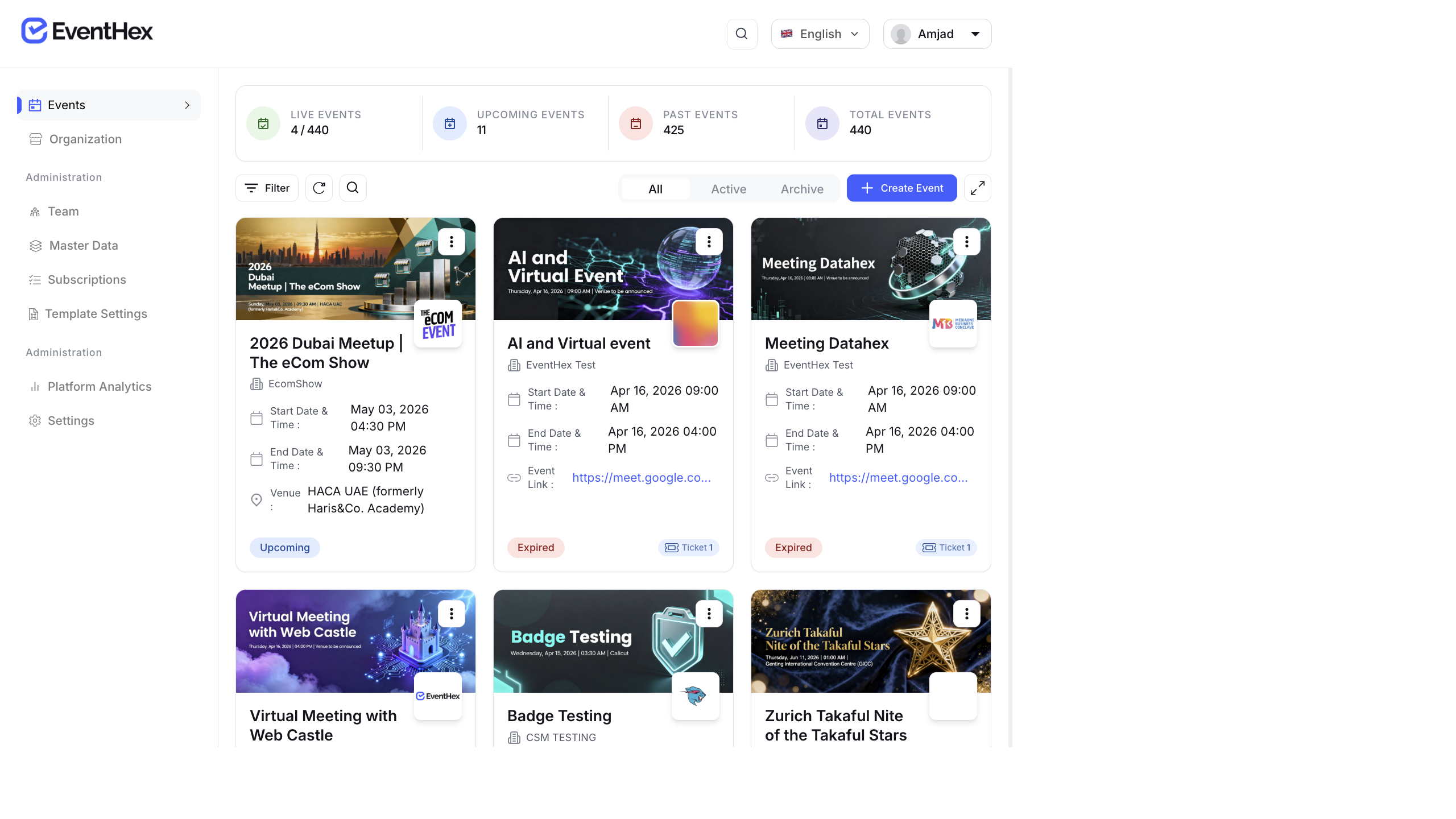The height and width of the screenshot is (819, 1456).
Task: Expand the Events sidebar chevron
Action: pyautogui.click(x=187, y=105)
